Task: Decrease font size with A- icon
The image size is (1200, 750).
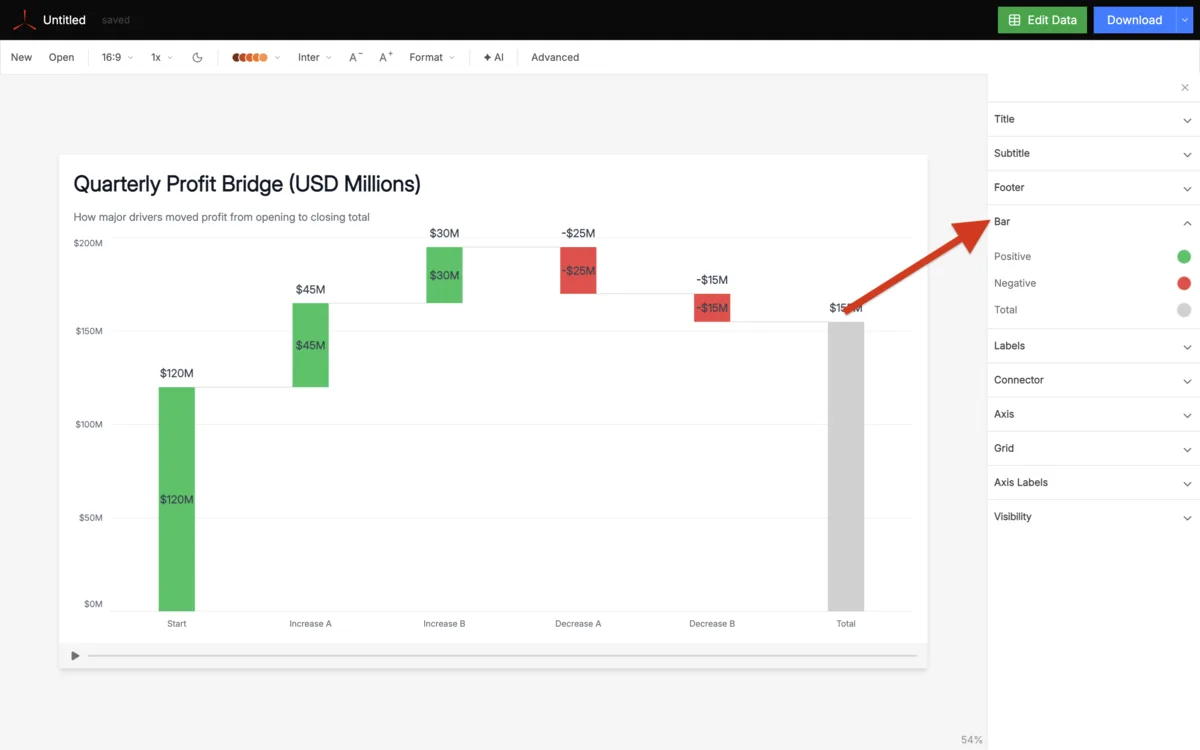Action: click(x=356, y=57)
